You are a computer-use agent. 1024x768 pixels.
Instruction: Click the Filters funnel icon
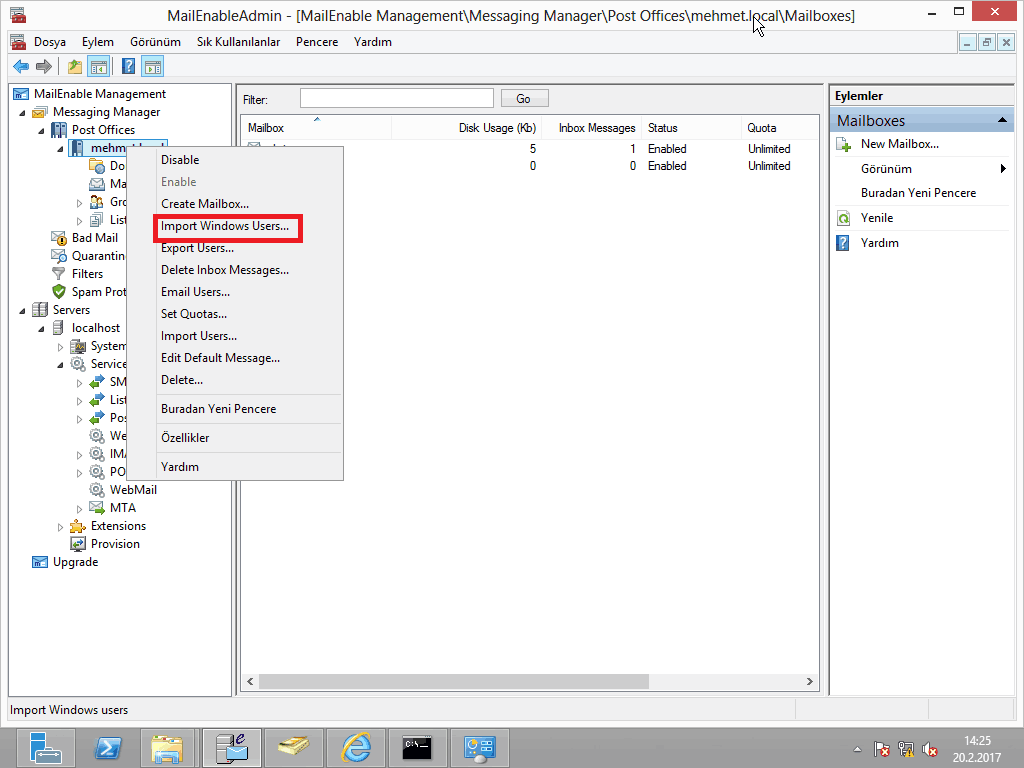point(59,274)
